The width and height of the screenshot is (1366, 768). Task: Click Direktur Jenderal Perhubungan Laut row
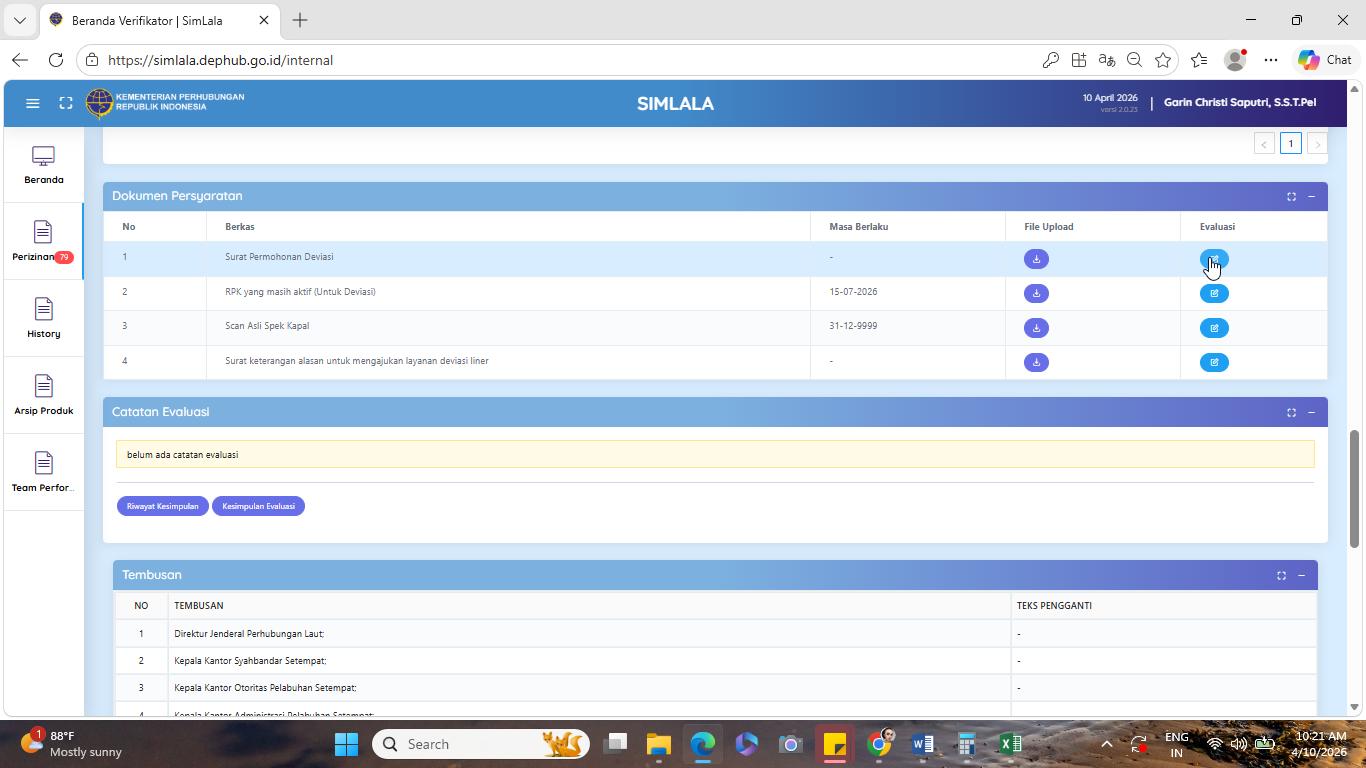(715, 633)
